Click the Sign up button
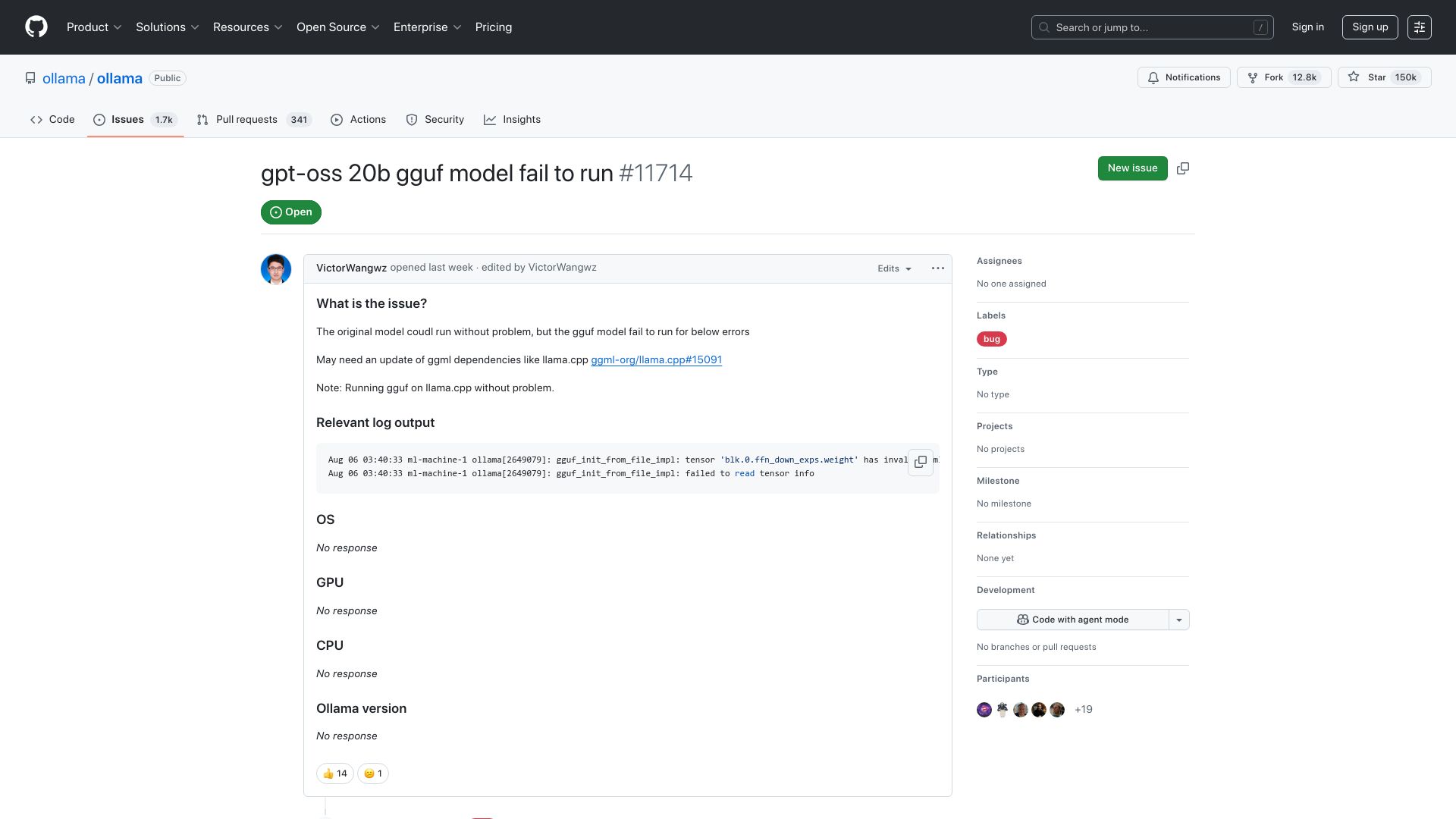Viewport: 1456px width, 819px height. 1370,27
